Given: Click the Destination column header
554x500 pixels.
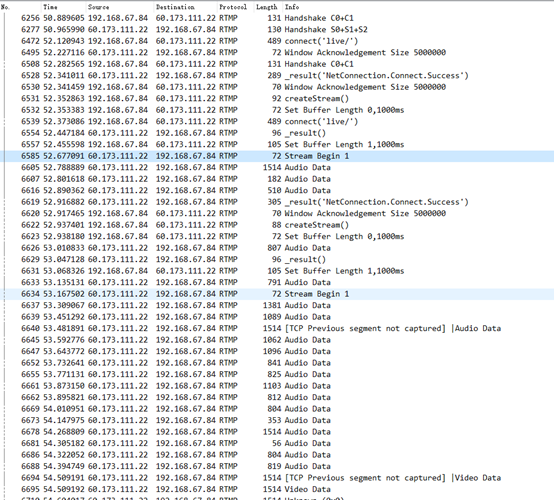Looking at the screenshot, I should (x=185, y=7).
